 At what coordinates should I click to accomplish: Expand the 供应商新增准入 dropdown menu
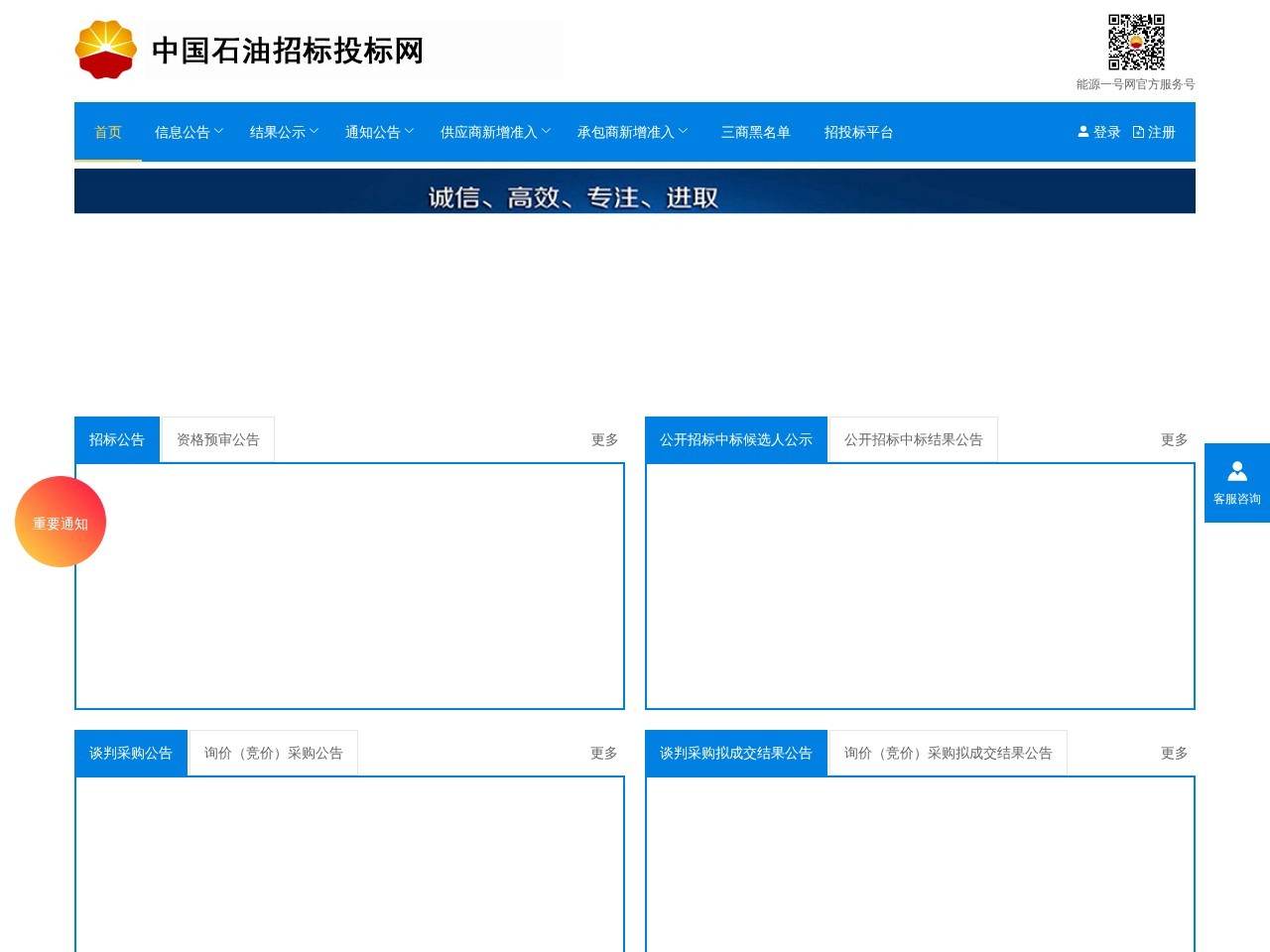pos(495,132)
